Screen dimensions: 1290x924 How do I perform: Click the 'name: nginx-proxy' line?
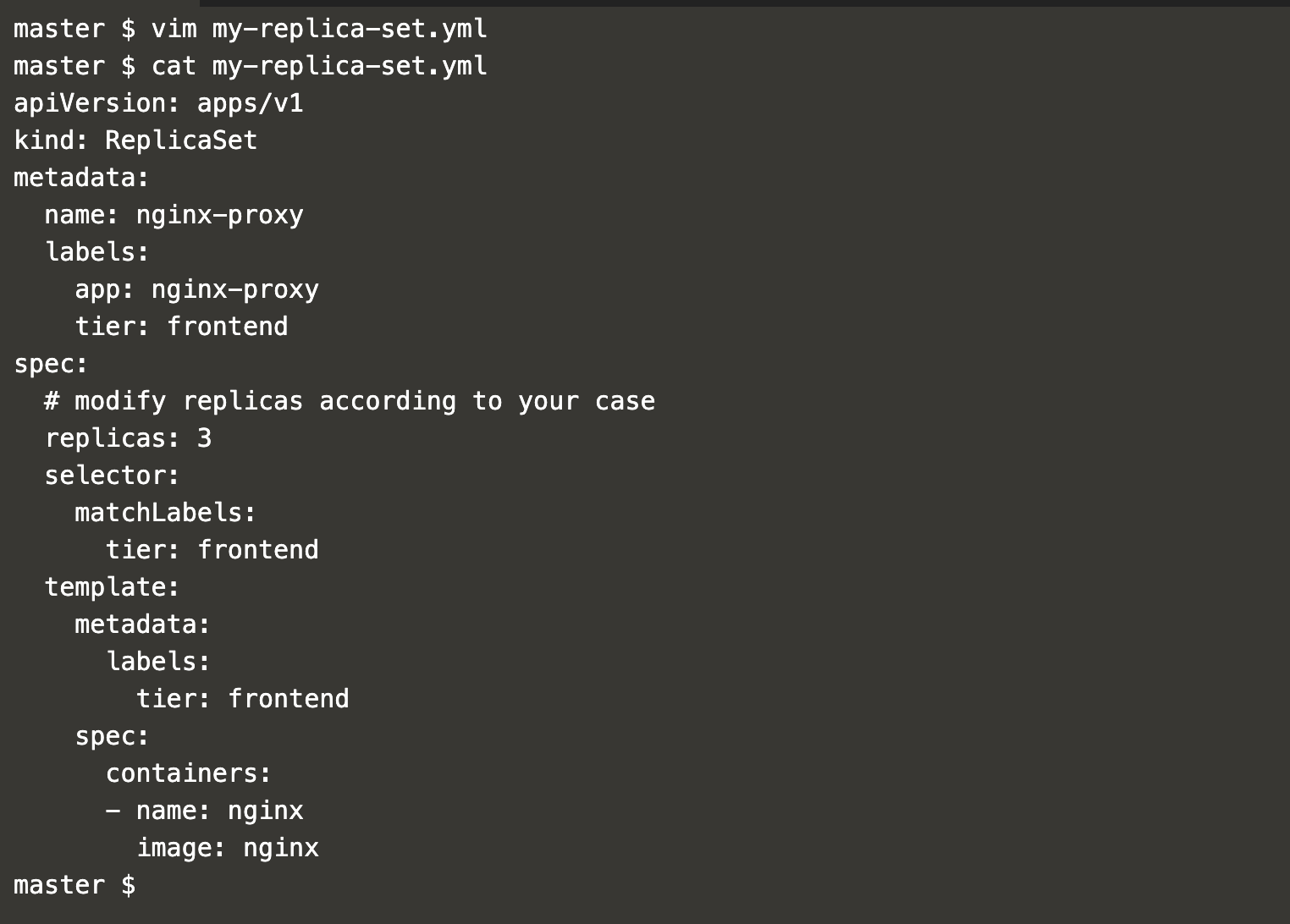coord(174,216)
